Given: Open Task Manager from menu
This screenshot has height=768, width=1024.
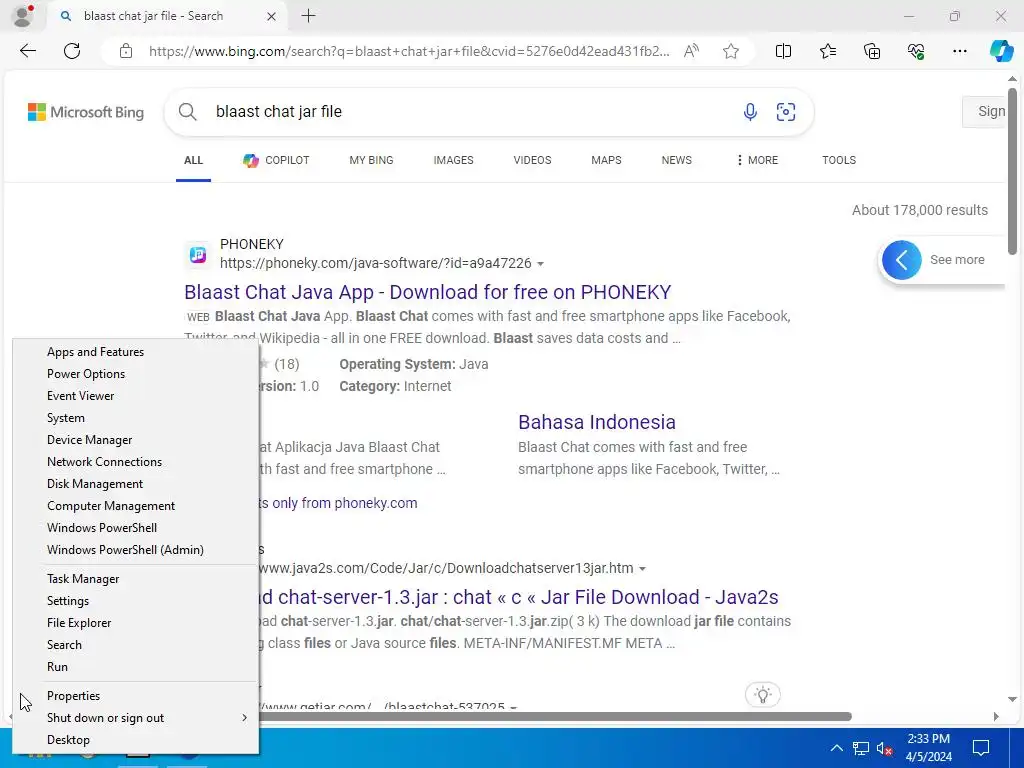Looking at the screenshot, I should click(x=135, y=579).
